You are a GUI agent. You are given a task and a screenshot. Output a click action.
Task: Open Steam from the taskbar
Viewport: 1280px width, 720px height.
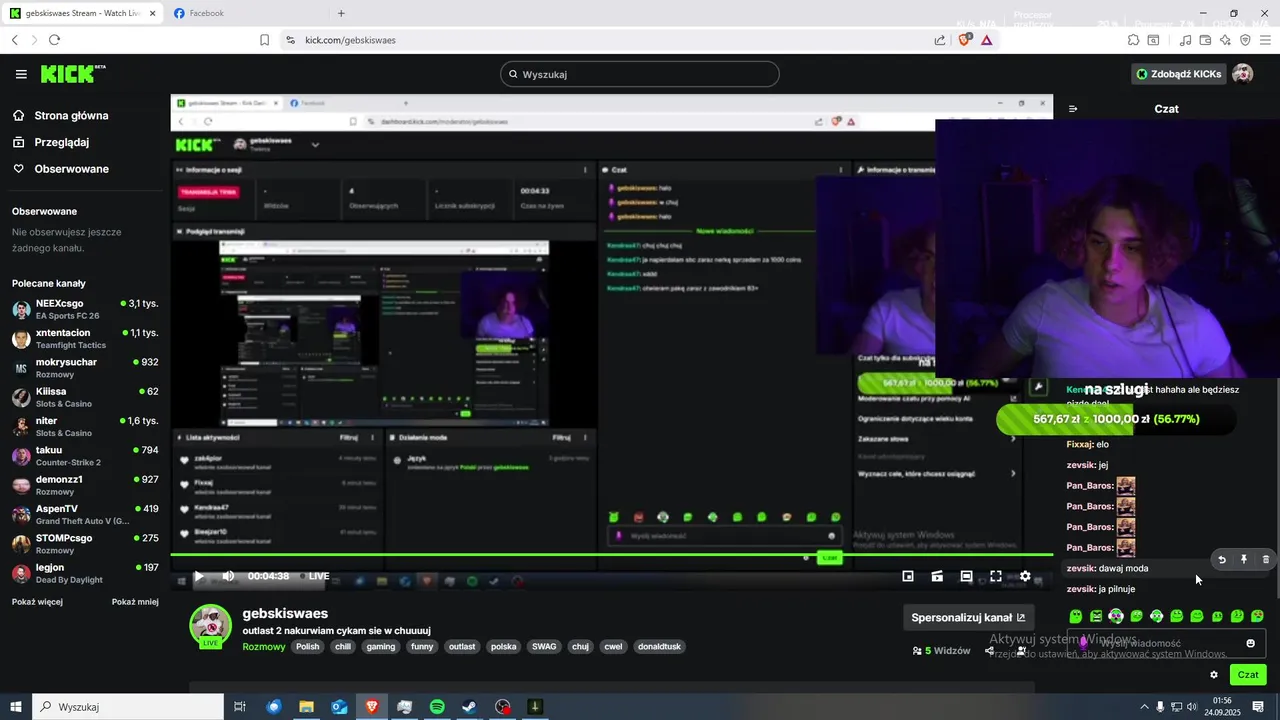click(469, 707)
